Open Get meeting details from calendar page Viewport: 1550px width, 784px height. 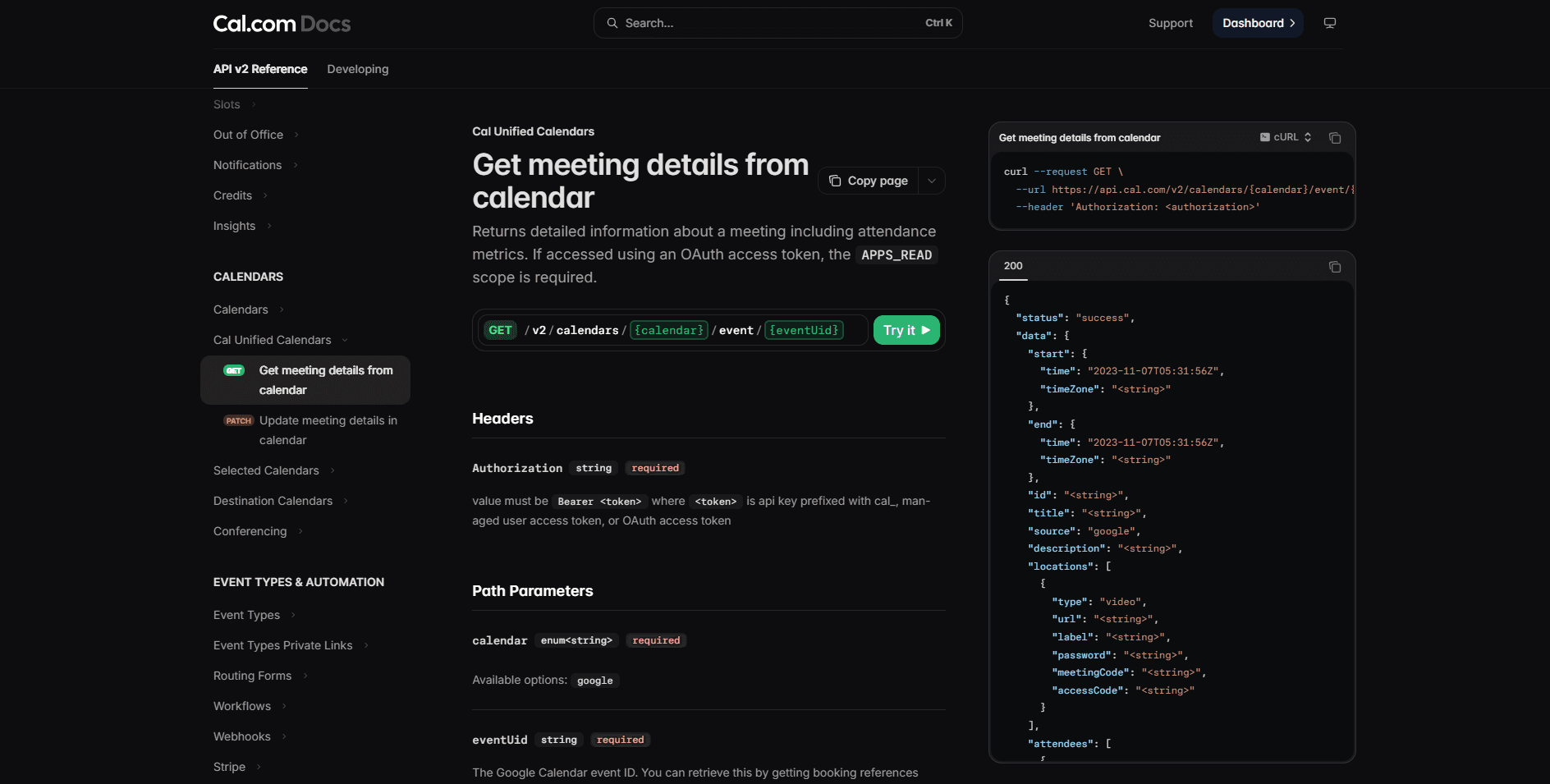click(305, 380)
